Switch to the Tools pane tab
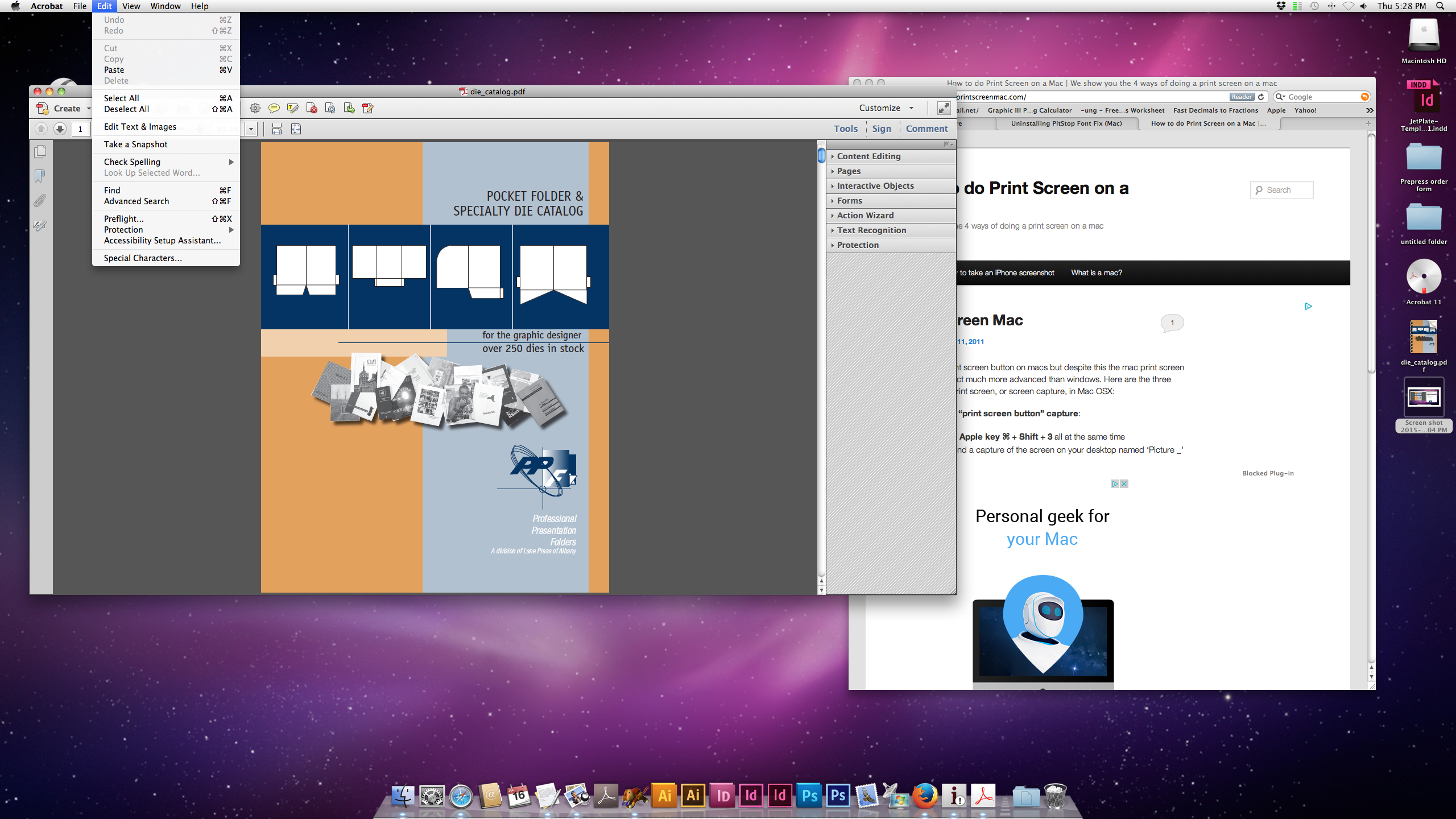The width and height of the screenshot is (1456, 819). click(846, 129)
